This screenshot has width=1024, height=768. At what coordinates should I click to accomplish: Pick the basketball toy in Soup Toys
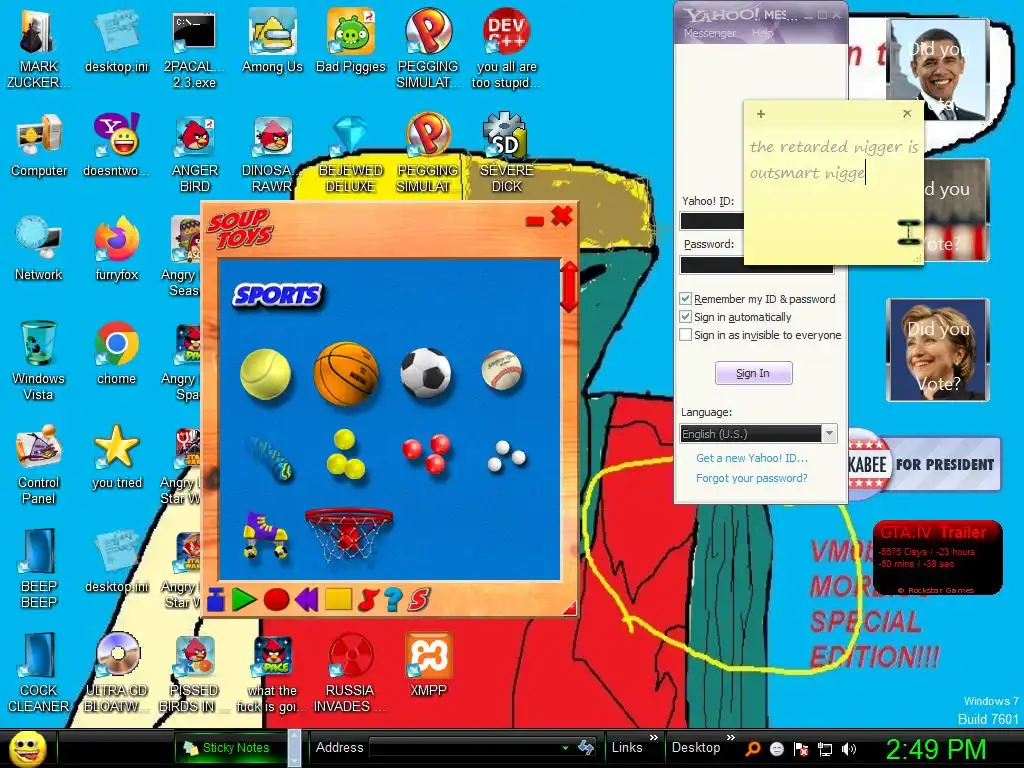(x=346, y=374)
